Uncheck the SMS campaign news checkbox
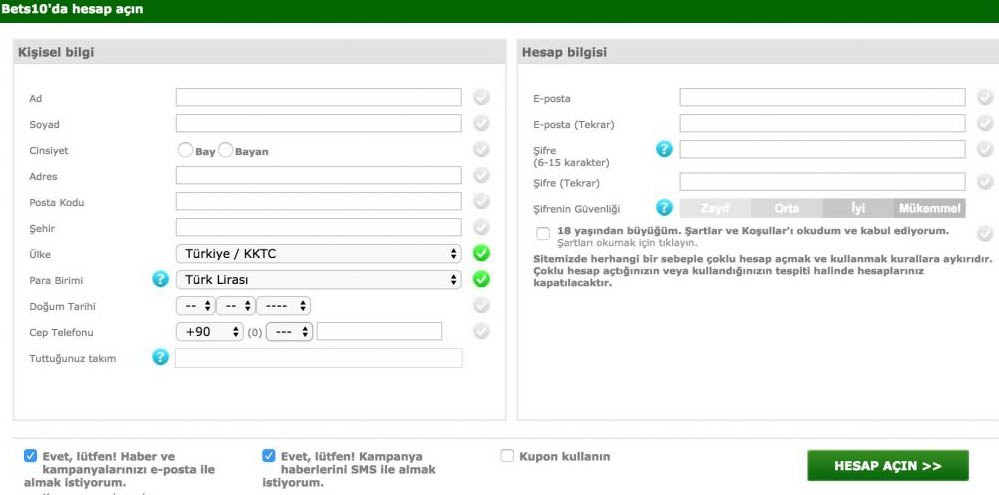Screen dimensions: 999x495 point(269,456)
